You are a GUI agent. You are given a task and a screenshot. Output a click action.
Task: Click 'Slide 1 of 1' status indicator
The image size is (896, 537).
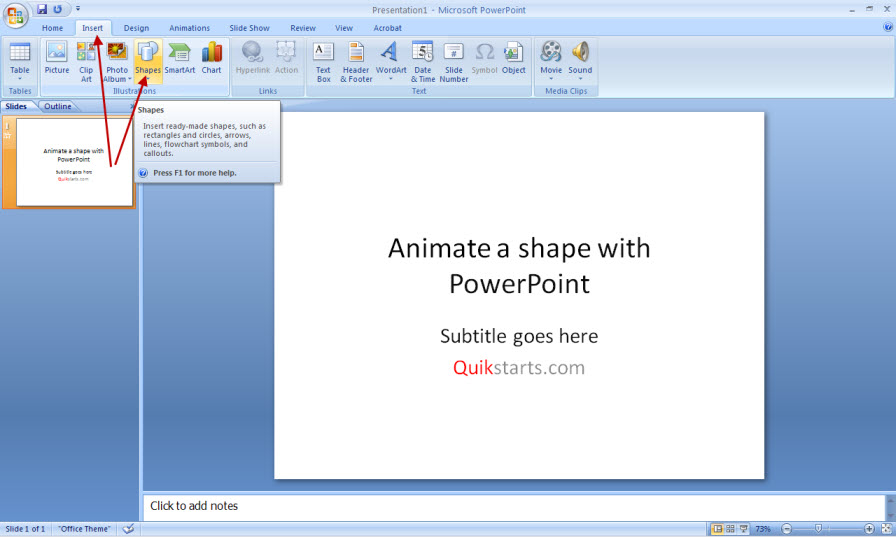(x=25, y=529)
